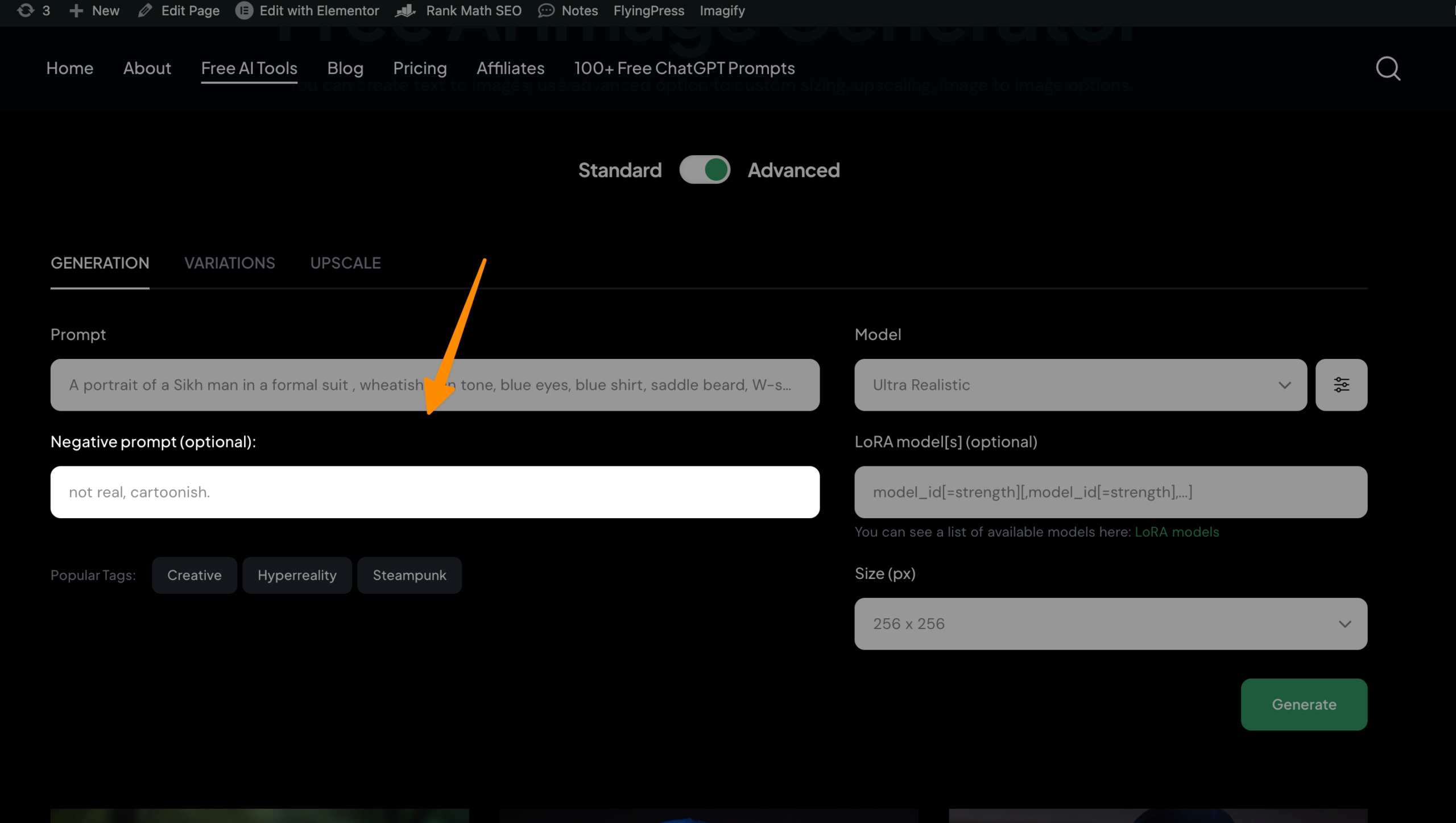Image resolution: width=1456 pixels, height=823 pixels.
Task: Click the Negative prompt input field
Action: 435,492
